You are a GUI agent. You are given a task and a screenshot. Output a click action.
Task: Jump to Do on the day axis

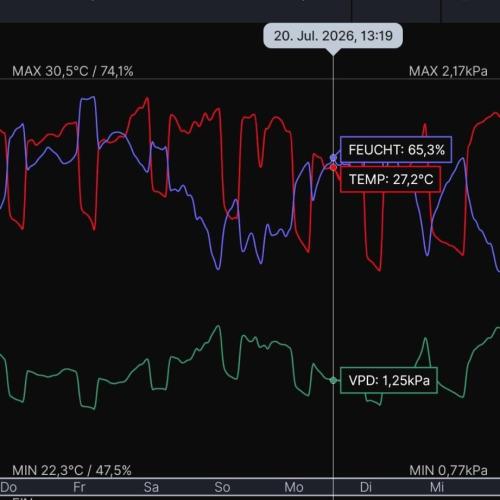point(9,487)
